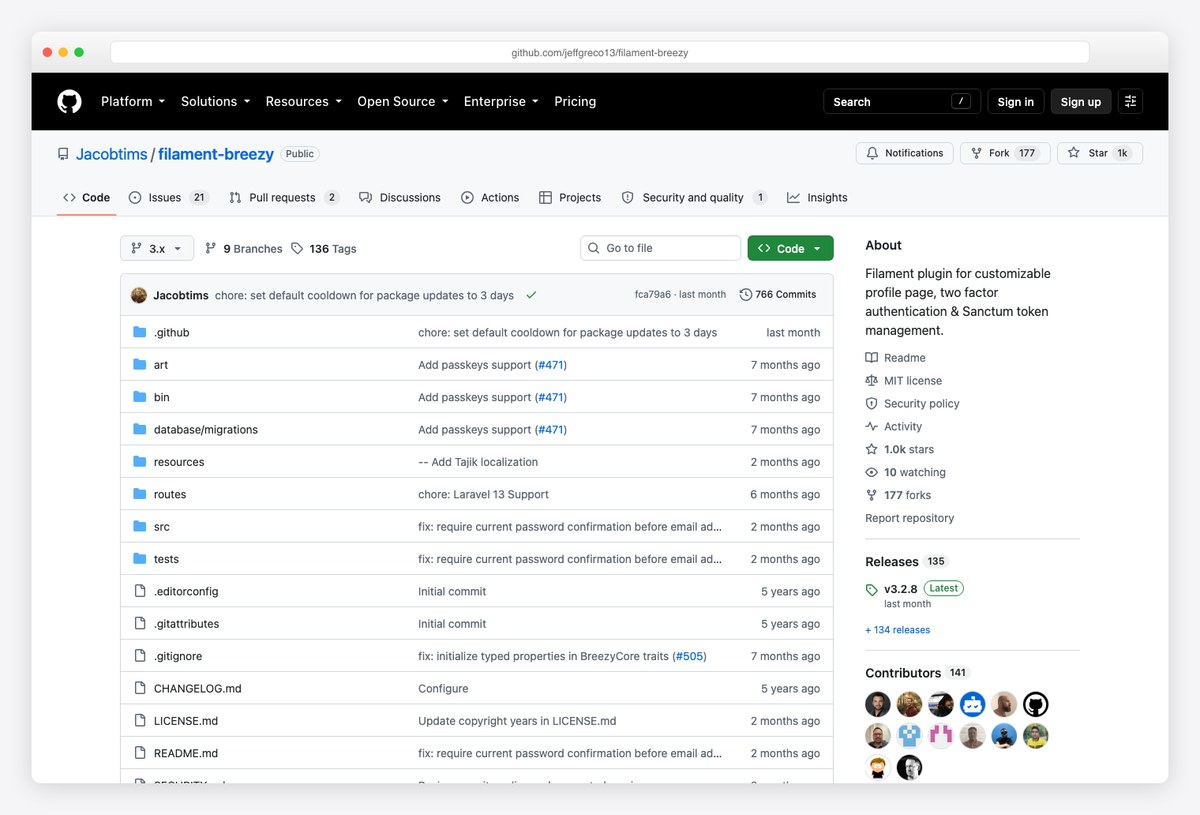
Task: Click the Search field in header
Action: tap(901, 101)
